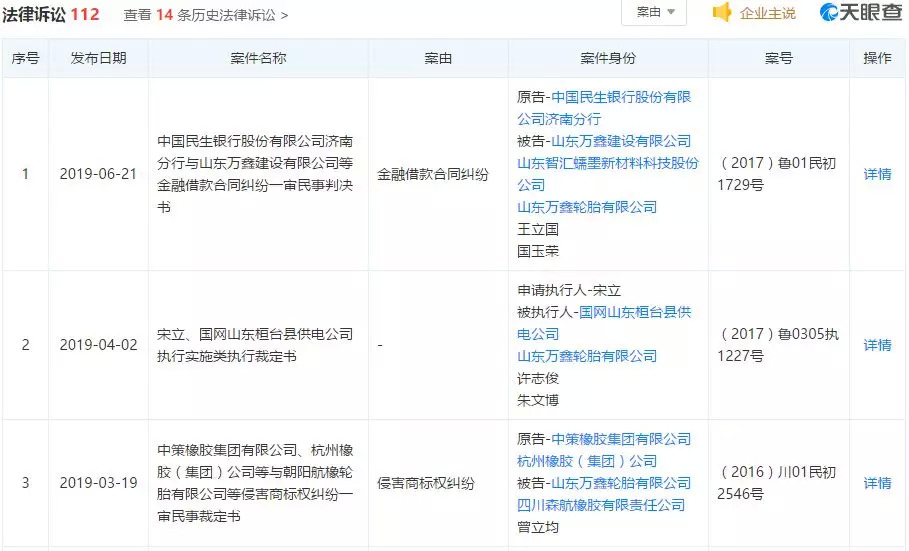View the 14 historical lawsuits link
Screen dimensions: 909x551
click(x=206, y=14)
